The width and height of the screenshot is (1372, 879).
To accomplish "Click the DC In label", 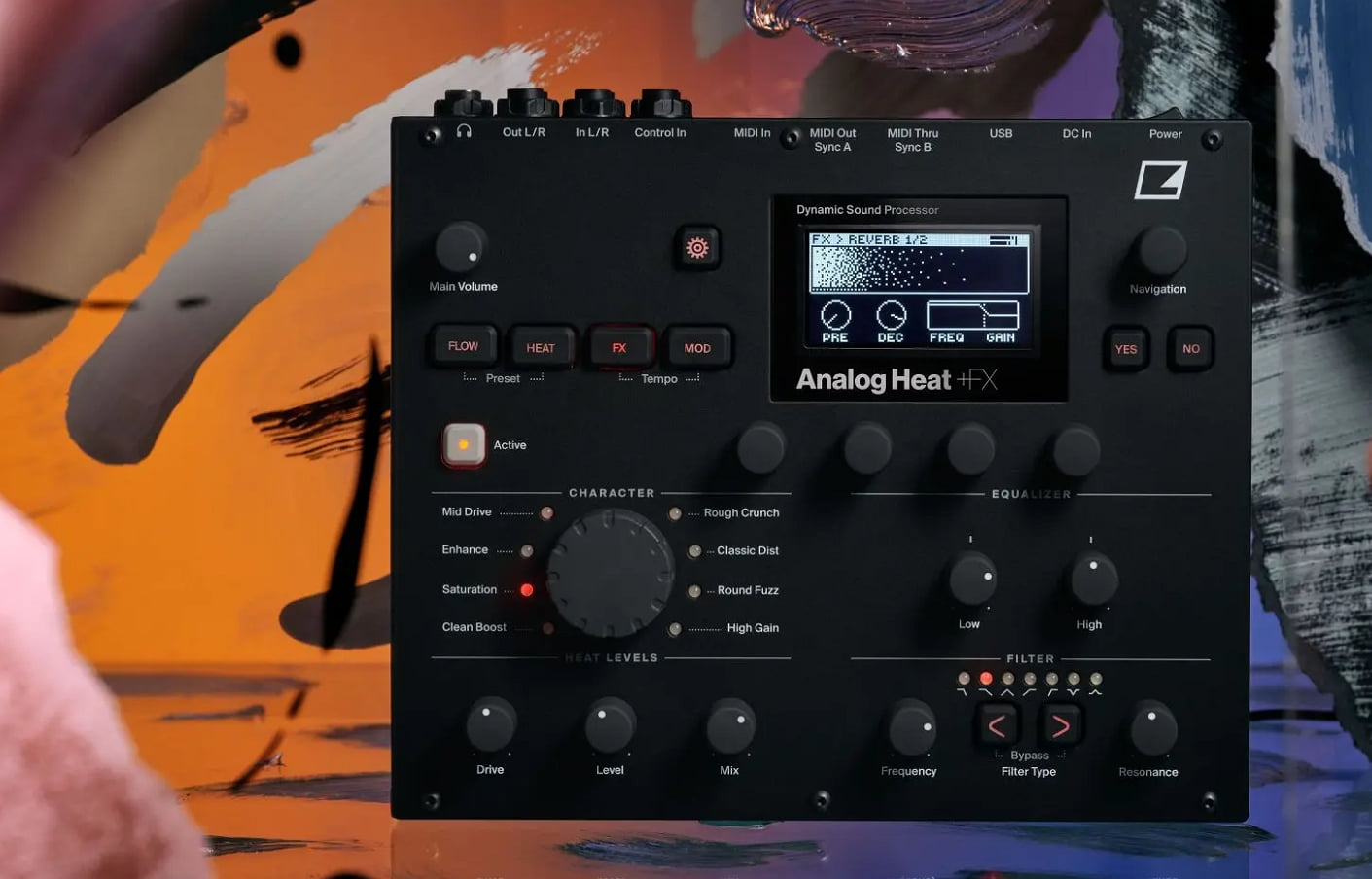I will 1076,133.
